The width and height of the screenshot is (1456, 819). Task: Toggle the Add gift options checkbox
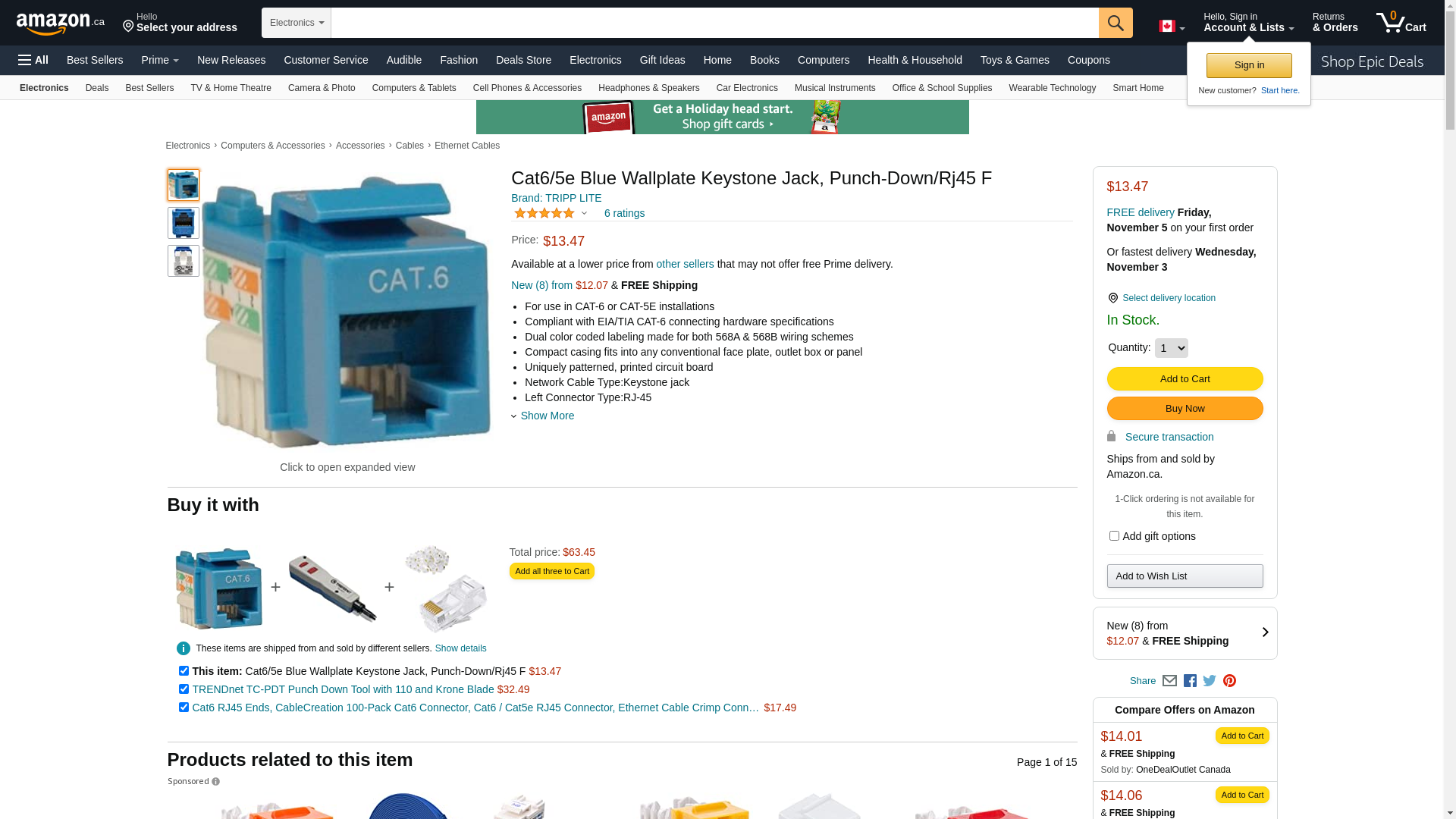pos(1114,536)
